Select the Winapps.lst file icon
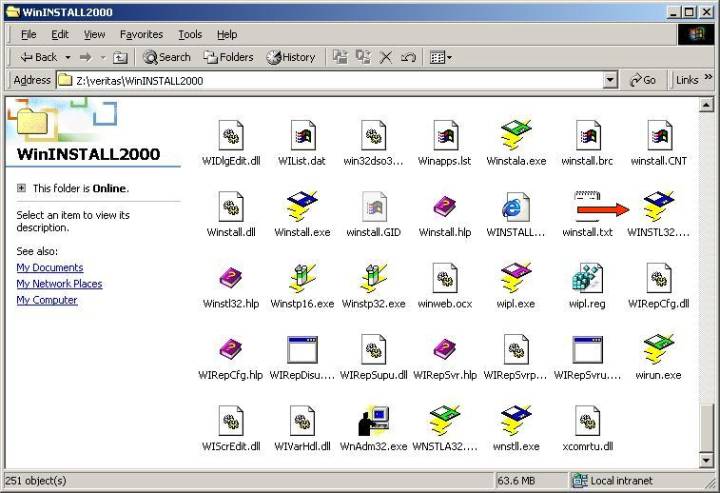The height and width of the screenshot is (493, 720). [x=445, y=136]
